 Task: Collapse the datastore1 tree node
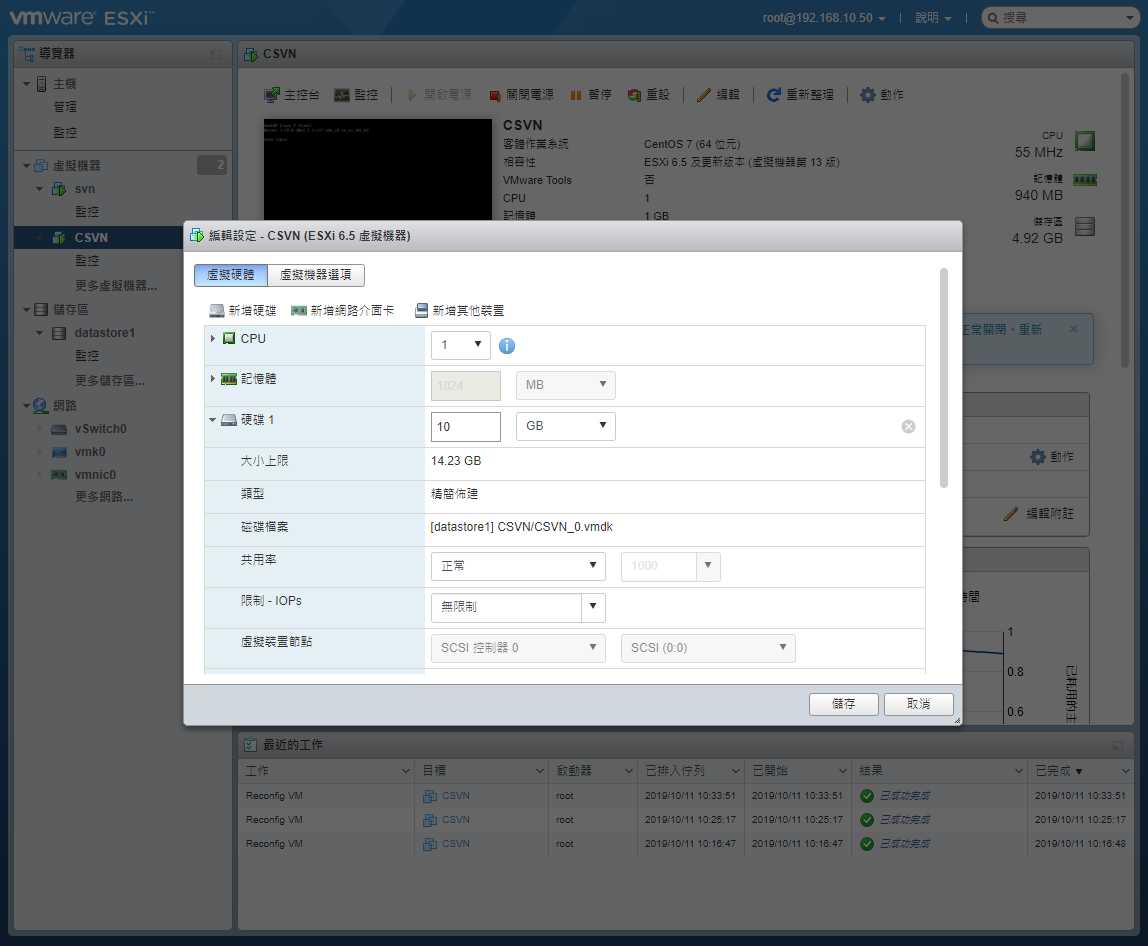click(40, 333)
